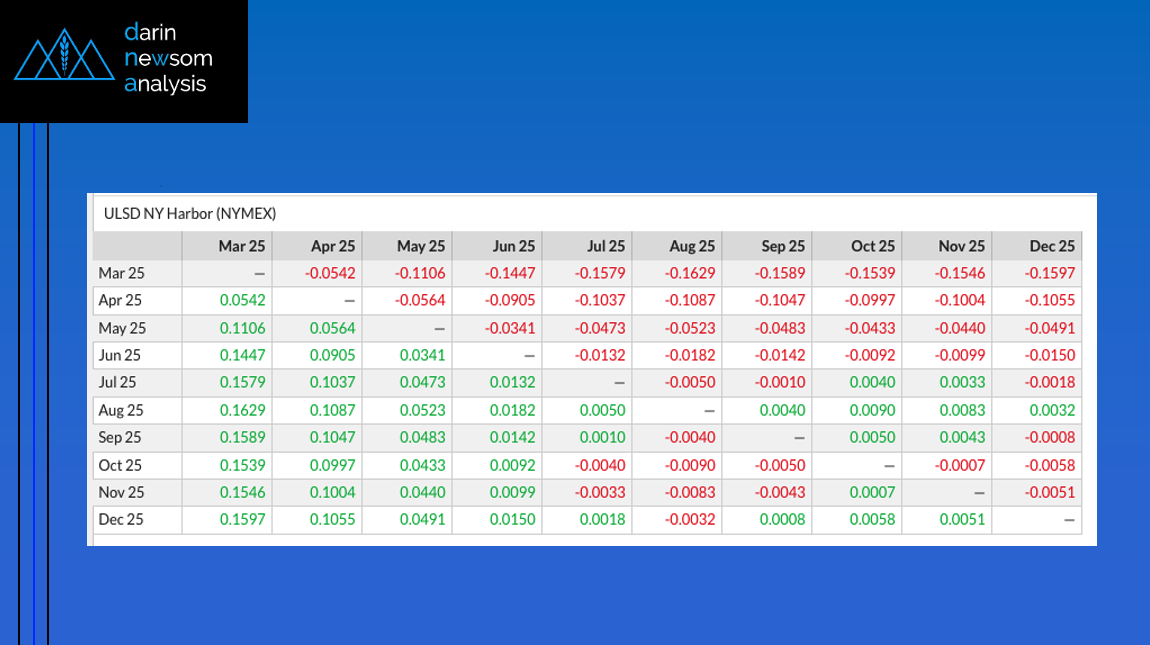This screenshot has width=1150, height=645.
Task: Select the green 0.0341 spread cell
Action: click(x=422, y=355)
